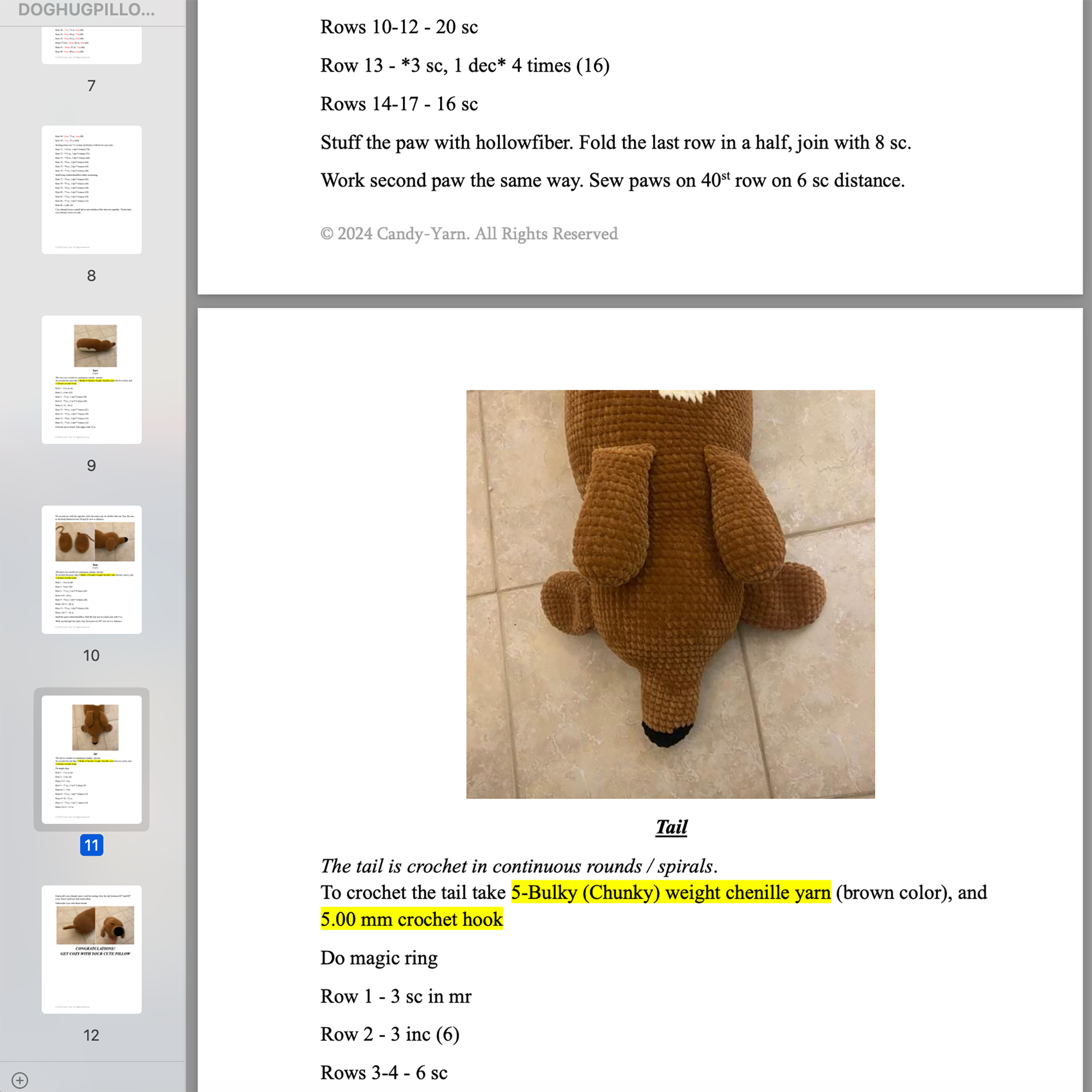The width and height of the screenshot is (1092, 1092).
Task: Click the Row 2 - 3 inc line
Action: click(x=389, y=1034)
